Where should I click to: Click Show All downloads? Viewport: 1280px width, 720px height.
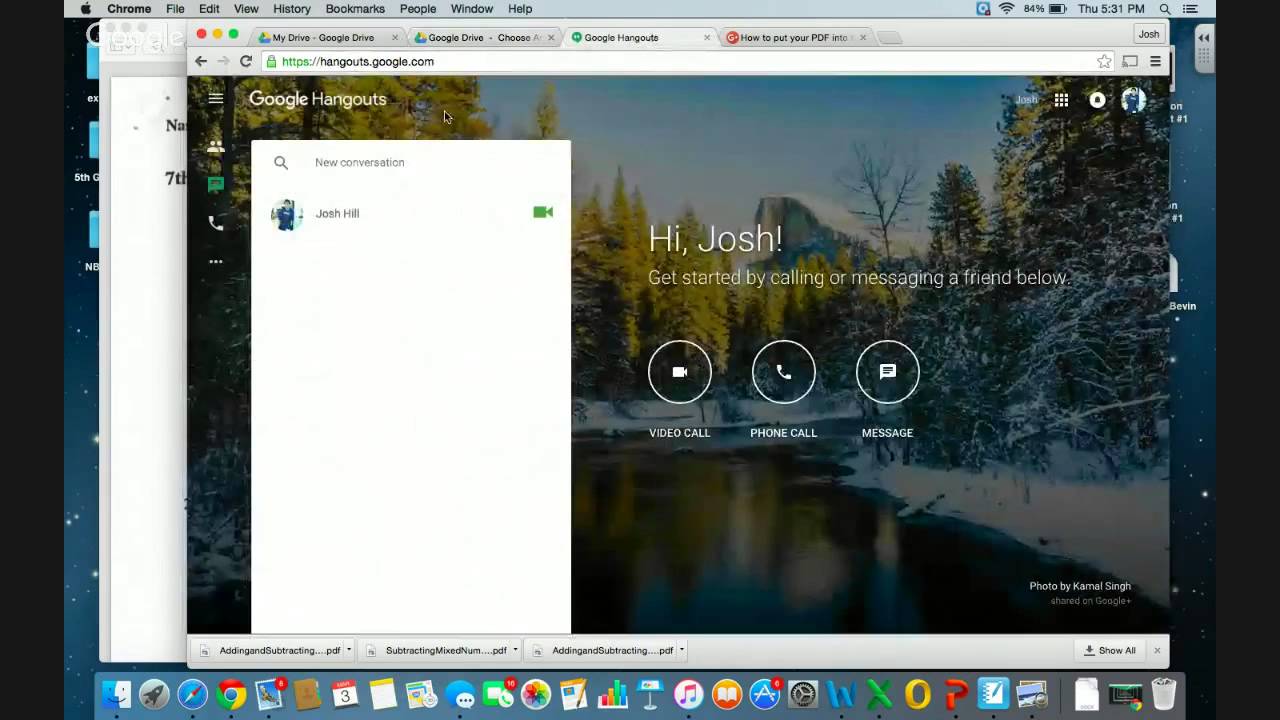[1110, 650]
